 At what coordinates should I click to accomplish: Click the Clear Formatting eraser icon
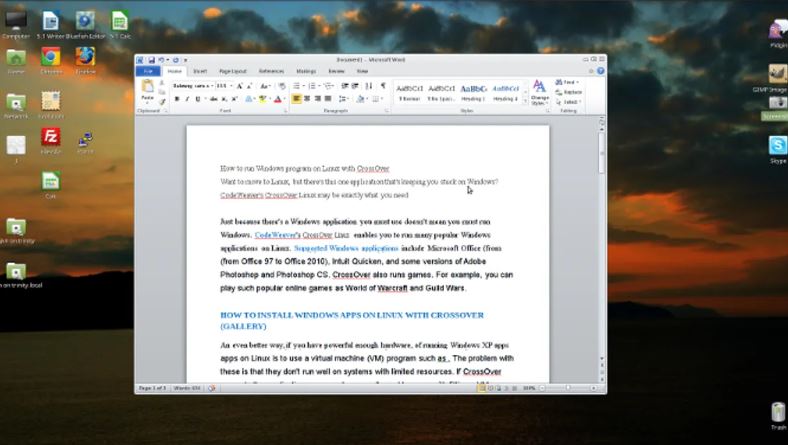pyautogui.click(x=282, y=86)
